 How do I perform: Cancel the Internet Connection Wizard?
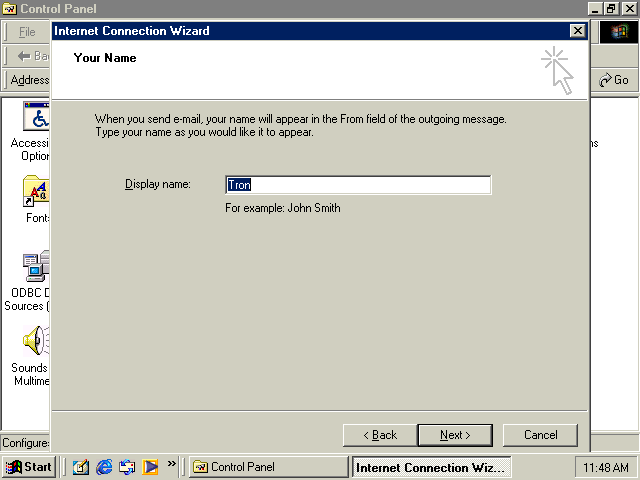tap(540, 435)
